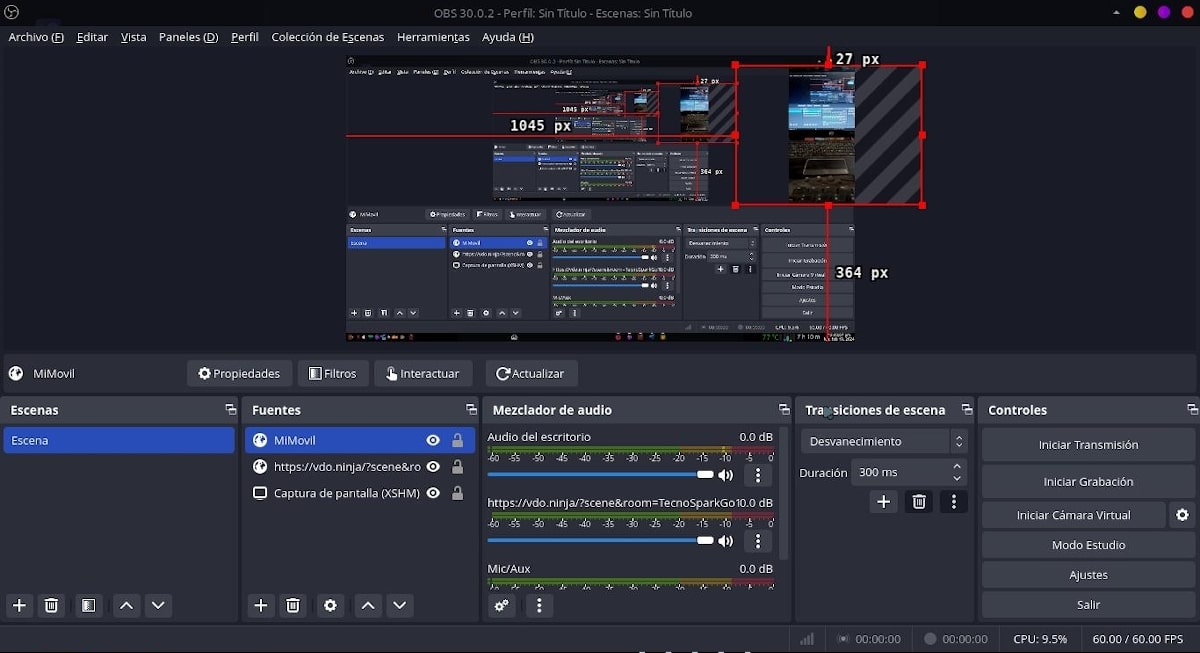Mute the Audio del escritorio speaker
Image resolution: width=1200 pixels, height=653 pixels.
725,475
